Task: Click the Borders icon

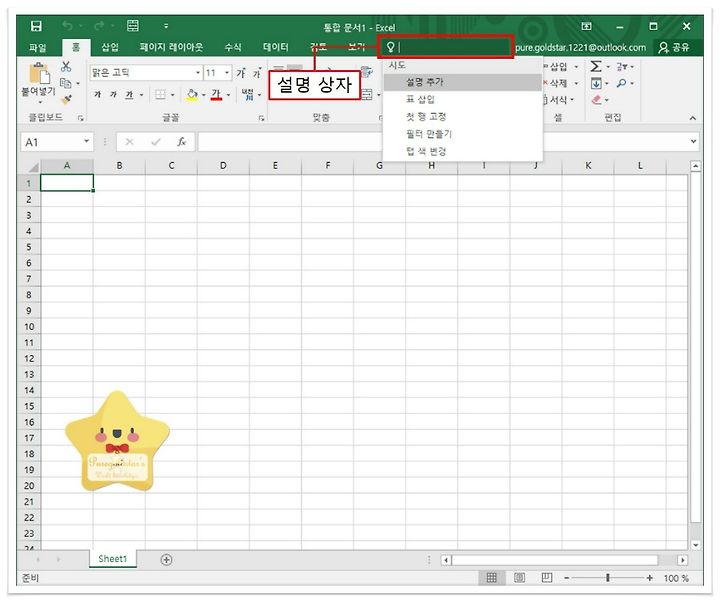Action: pyautogui.click(x=160, y=95)
